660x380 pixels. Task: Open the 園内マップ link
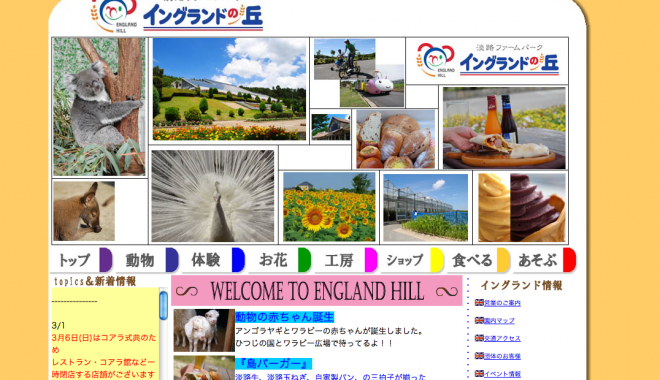499,321
